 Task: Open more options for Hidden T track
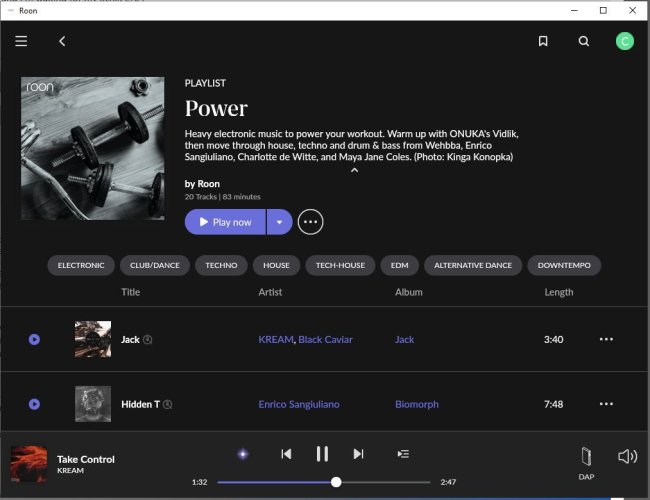(x=606, y=404)
